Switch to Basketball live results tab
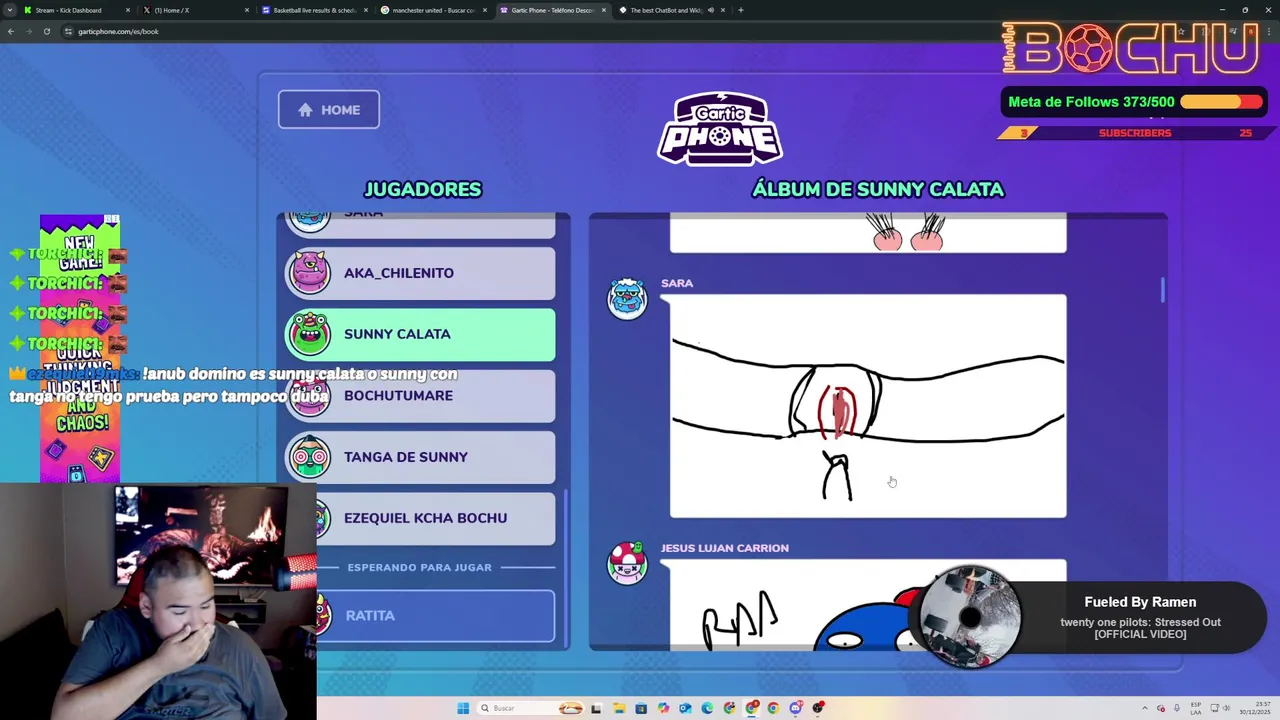This screenshot has height=720, width=1280. click(x=315, y=10)
